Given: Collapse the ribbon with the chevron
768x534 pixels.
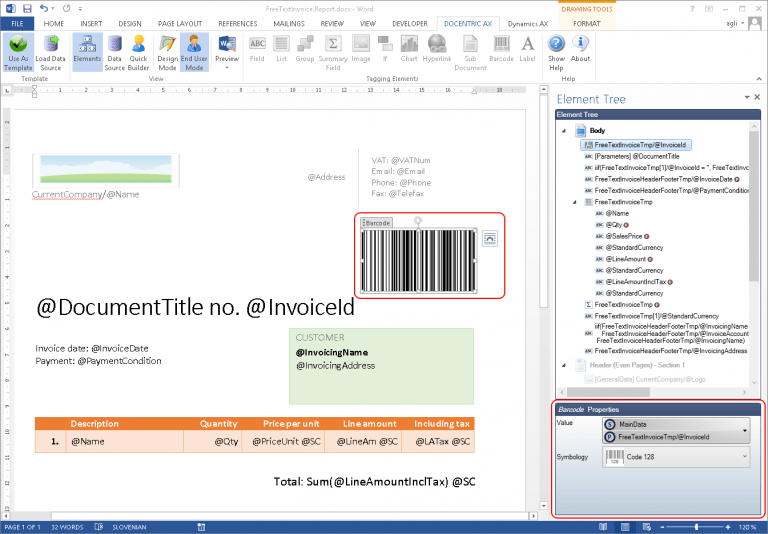Looking at the screenshot, I should (x=759, y=78).
